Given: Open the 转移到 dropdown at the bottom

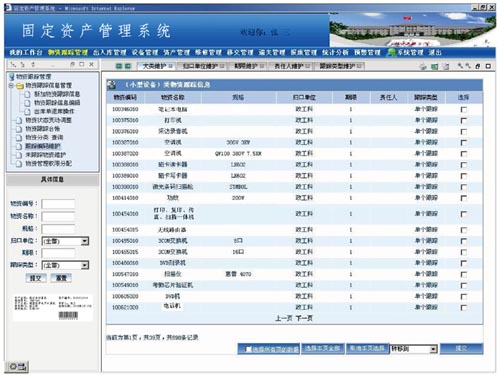Looking at the screenshot, I should pyautogui.click(x=433, y=349).
